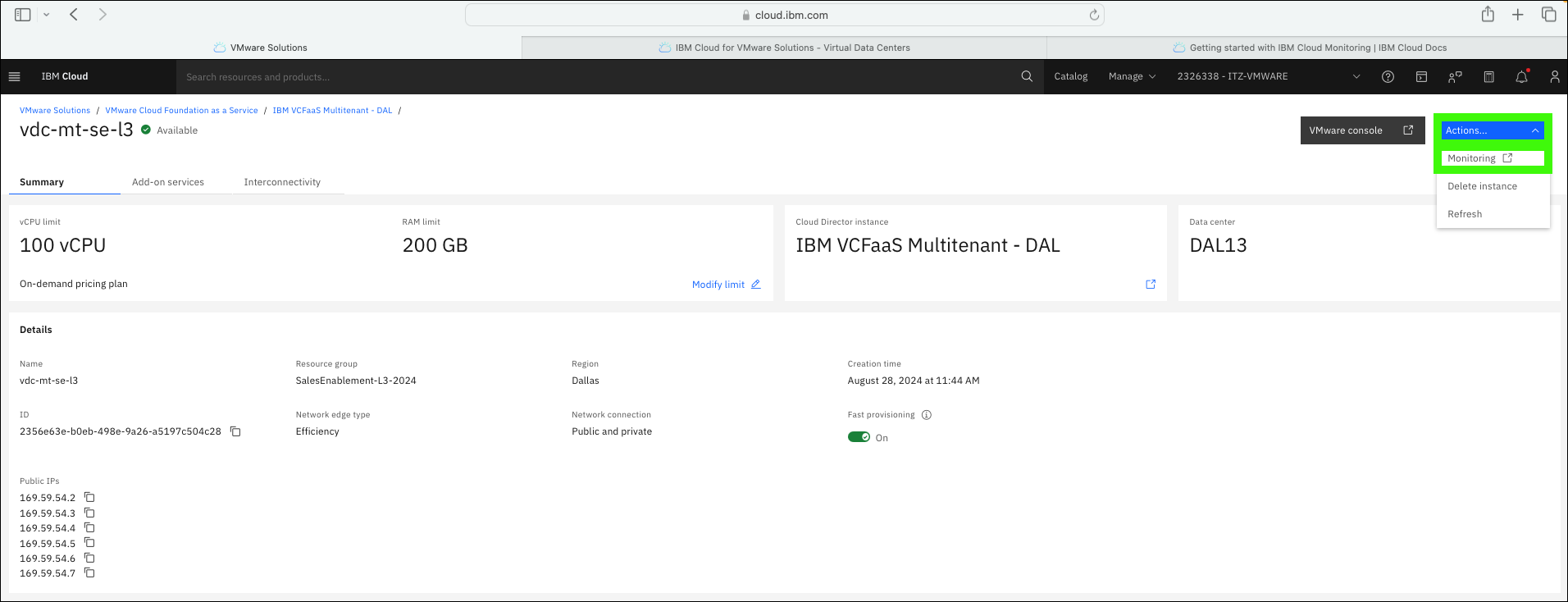Click the Safari share icon

click(1488, 14)
